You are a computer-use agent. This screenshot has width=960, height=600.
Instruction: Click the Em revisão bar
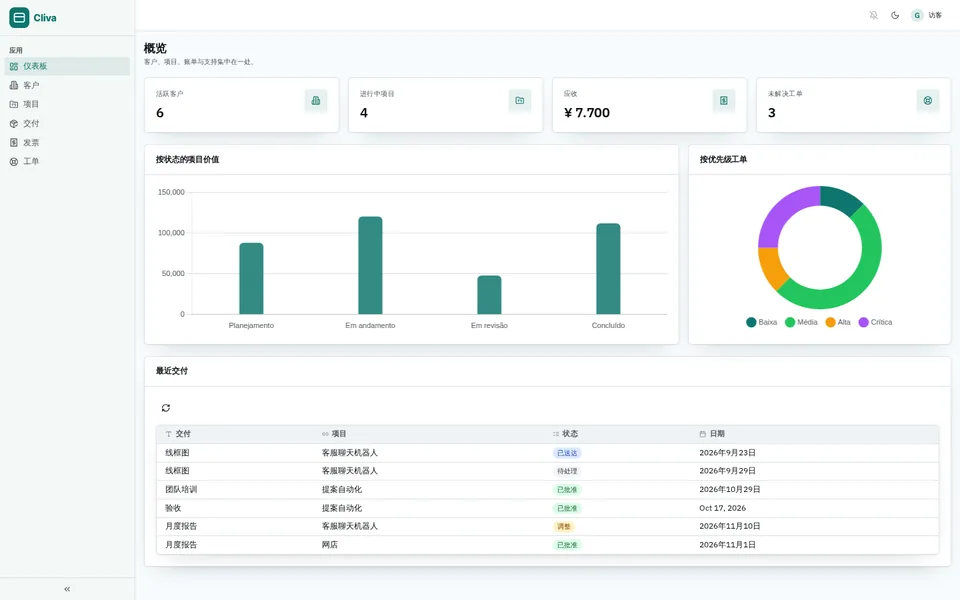(489, 294)
